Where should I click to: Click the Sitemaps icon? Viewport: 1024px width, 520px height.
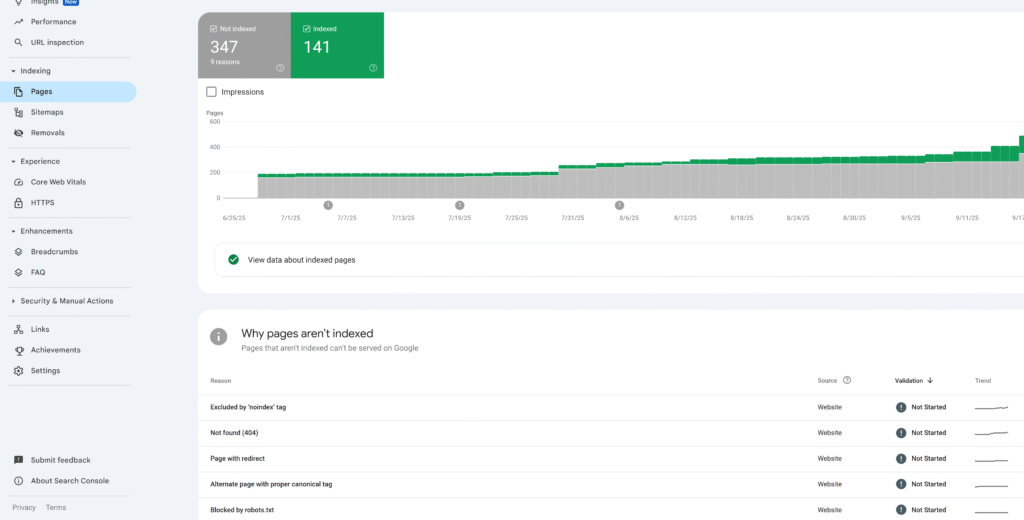pyautogui.click(x=18, y=112)
